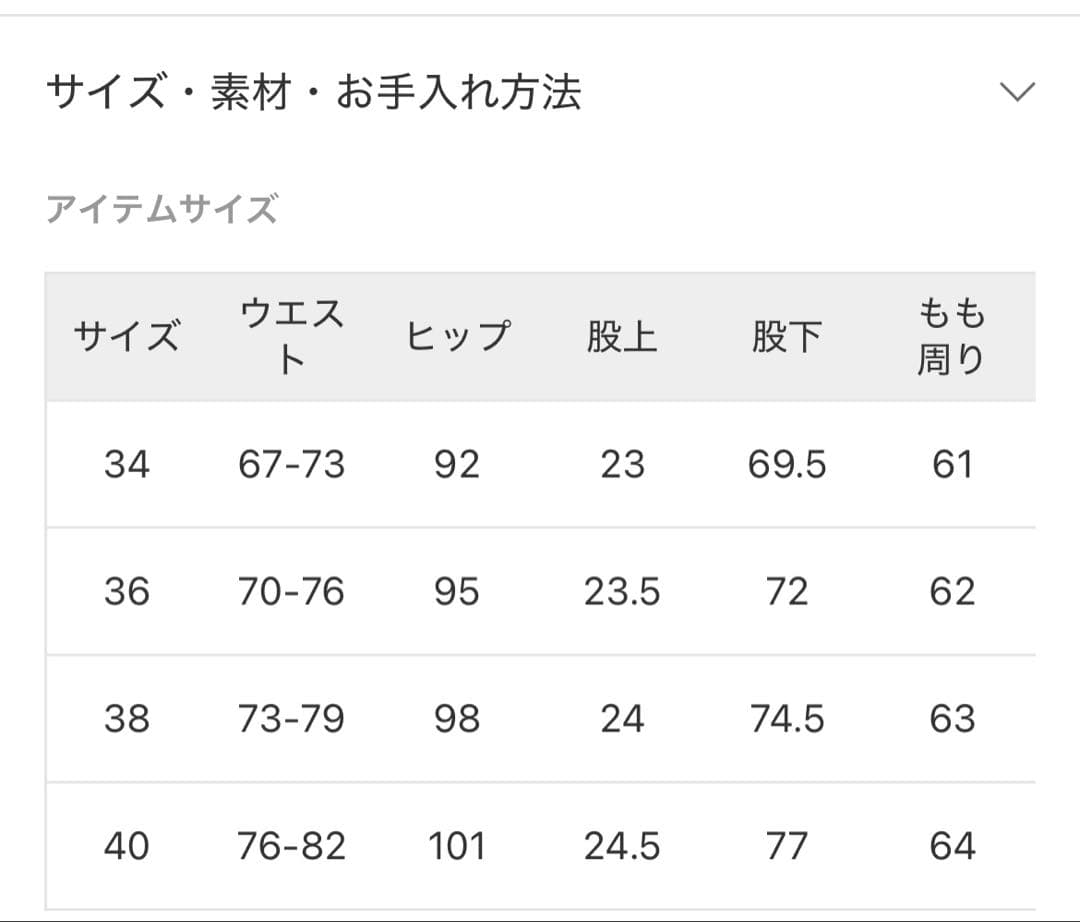Select size 36 row label
1080x922 pixels.
tap(126, 591)
